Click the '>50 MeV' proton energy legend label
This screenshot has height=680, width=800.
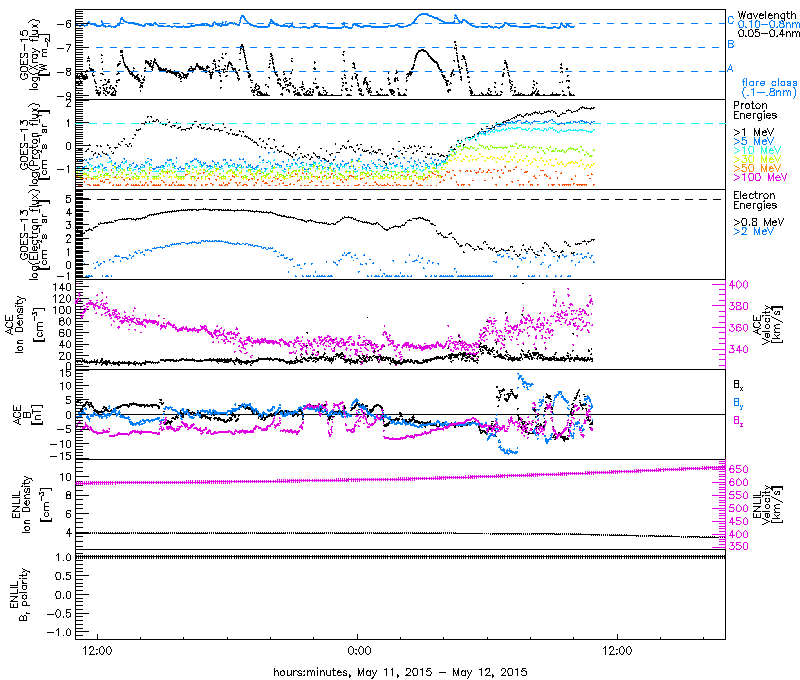(757, 168)
